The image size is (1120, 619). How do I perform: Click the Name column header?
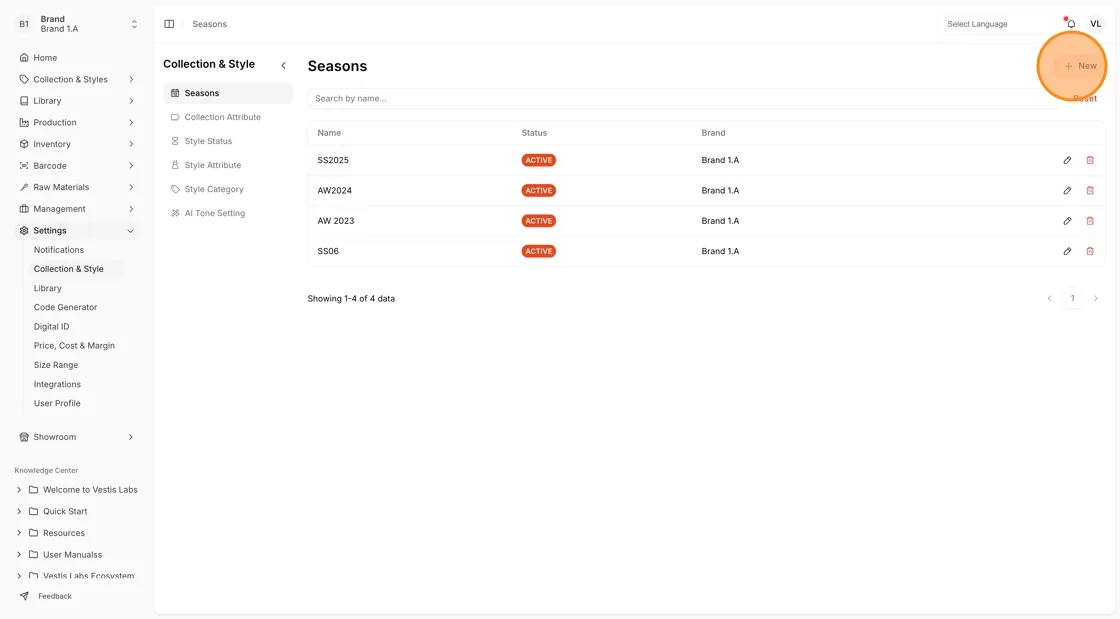coord(329,133)
